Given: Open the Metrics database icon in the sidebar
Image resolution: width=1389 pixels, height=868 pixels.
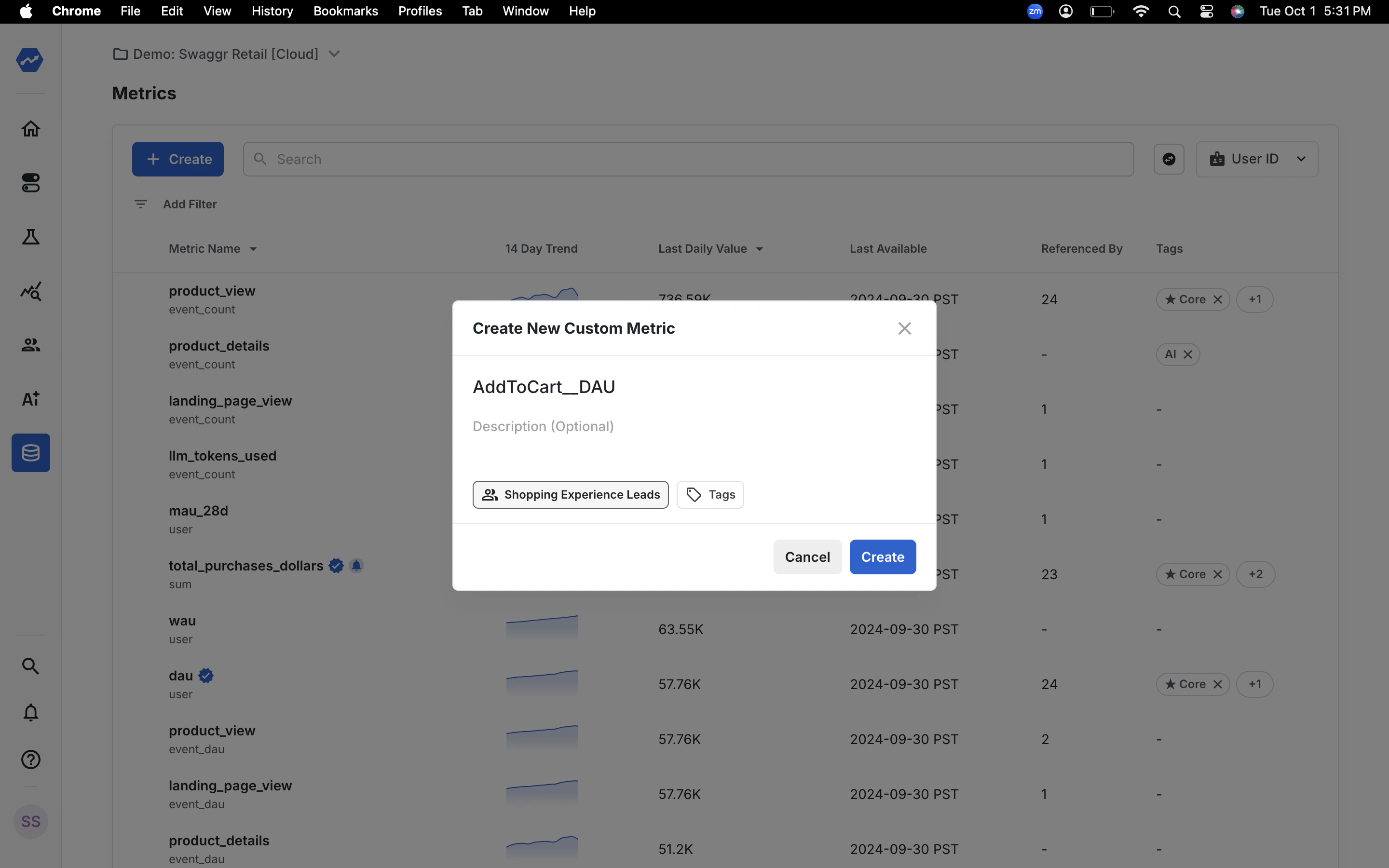Looking at the screenshot, I should (x=30, y=453).
